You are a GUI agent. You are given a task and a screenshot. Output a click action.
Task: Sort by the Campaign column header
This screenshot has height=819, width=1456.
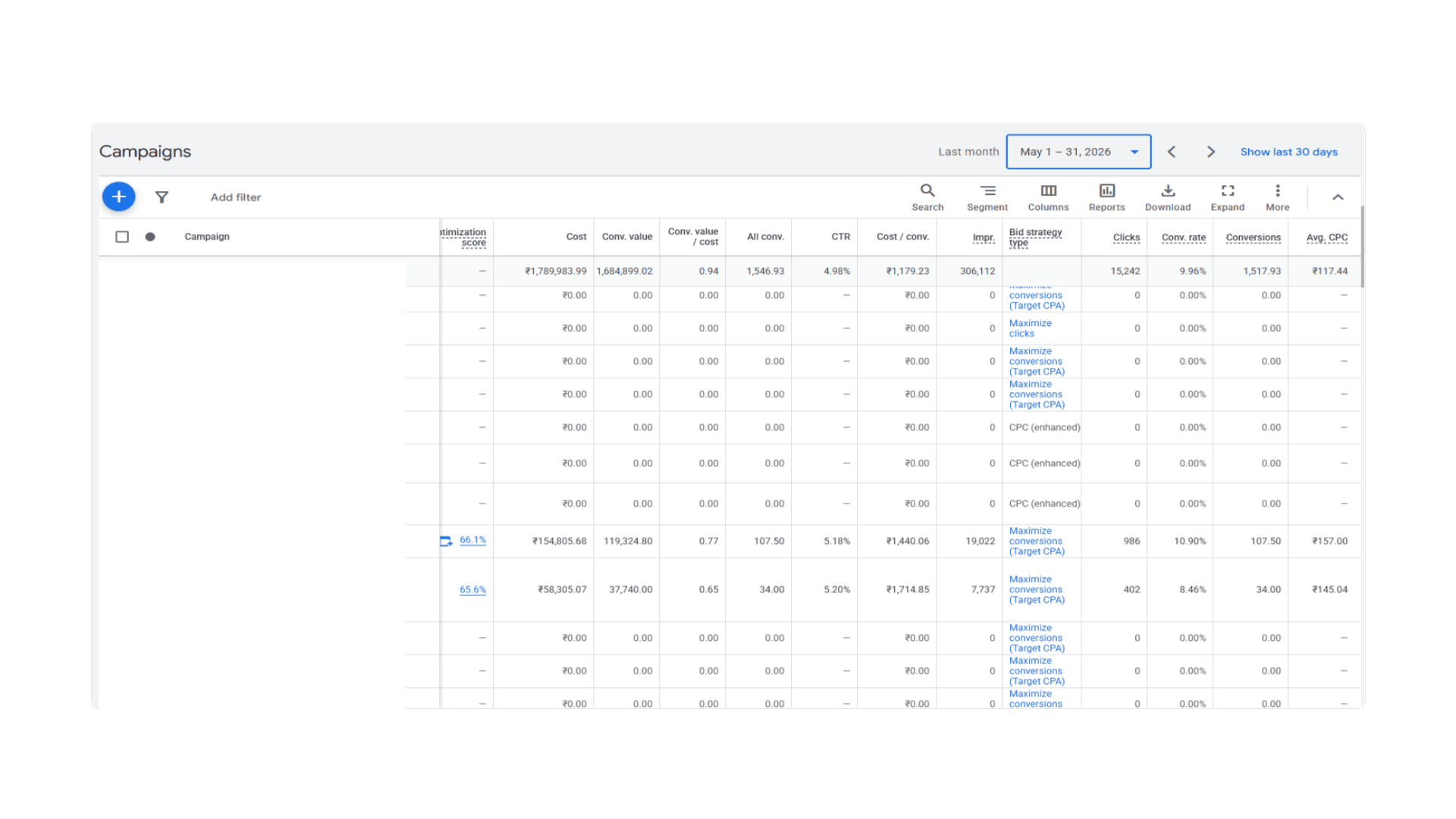207,237
